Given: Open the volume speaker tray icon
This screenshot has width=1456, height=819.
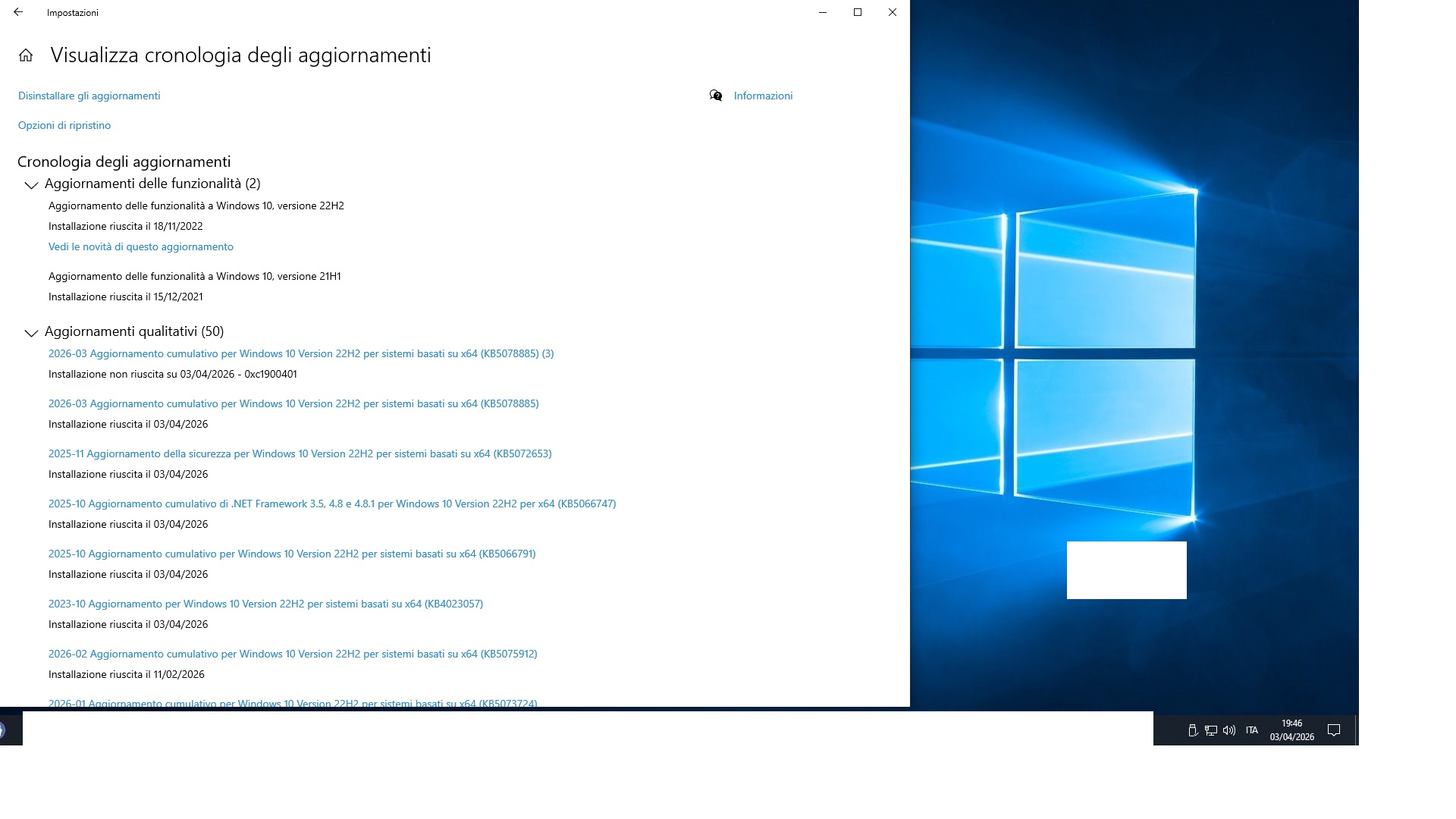Looking at the screenshot, I should 1229,730.
